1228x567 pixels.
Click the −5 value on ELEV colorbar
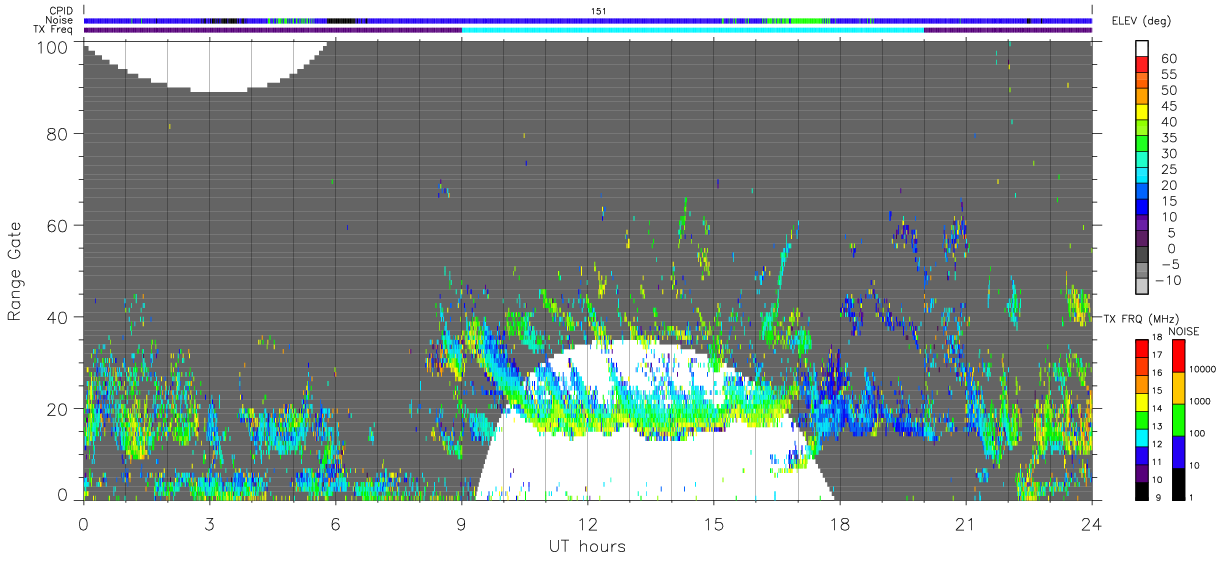(1172, 264)
